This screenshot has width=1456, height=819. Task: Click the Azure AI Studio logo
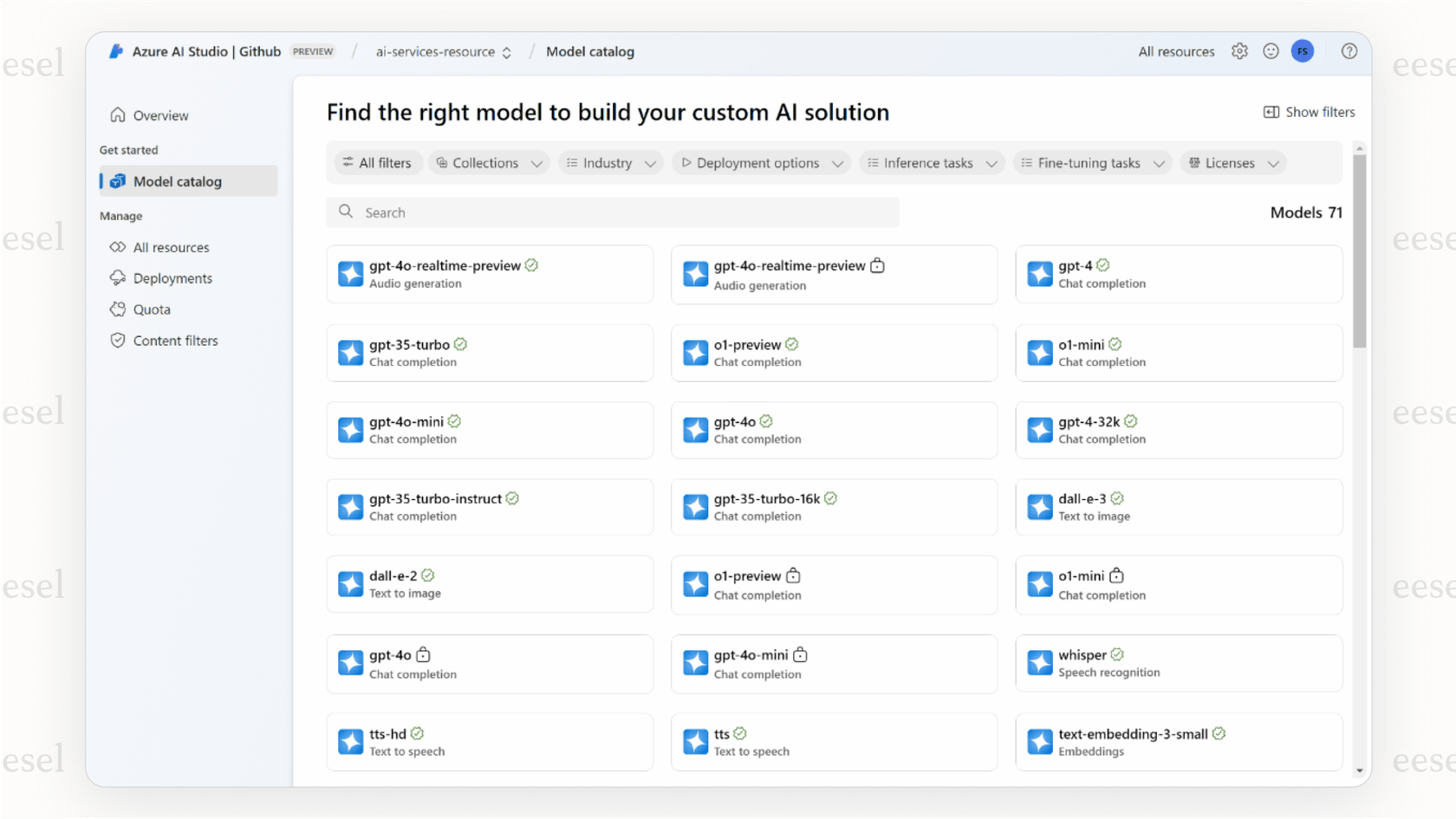pos(115,51)
